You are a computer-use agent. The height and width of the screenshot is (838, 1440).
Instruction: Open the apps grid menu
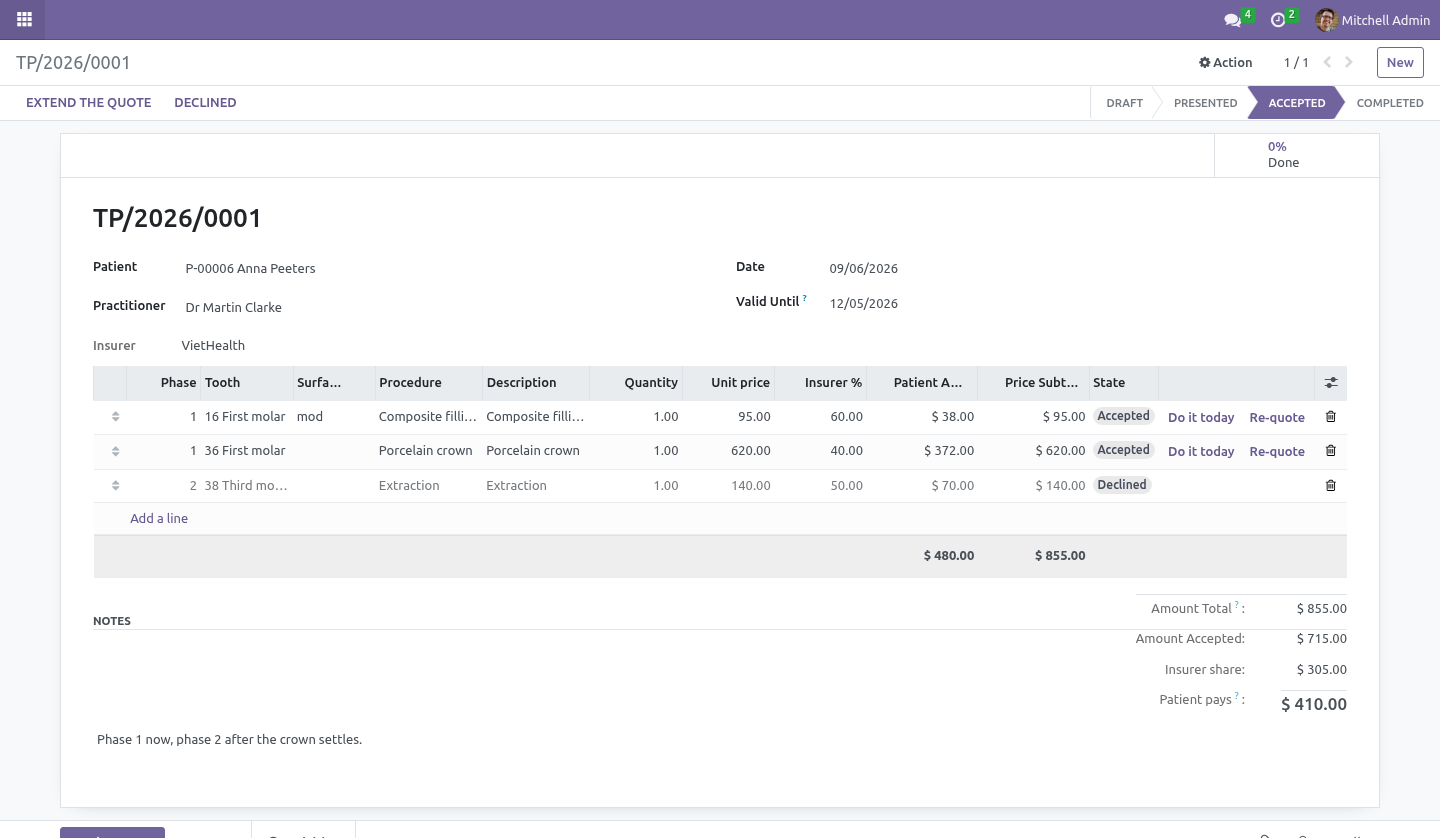click(24, 19)
